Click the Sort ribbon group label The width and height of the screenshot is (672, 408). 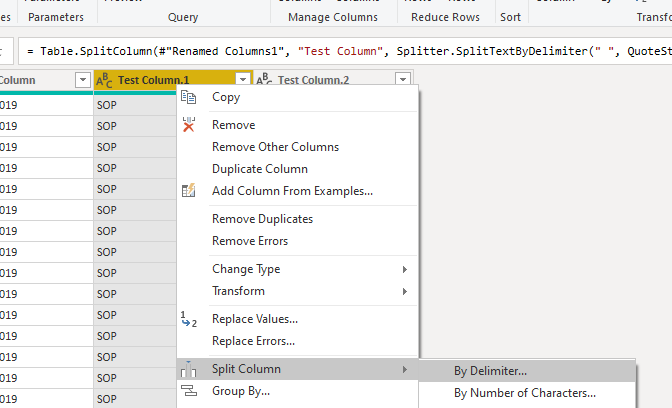510,17
